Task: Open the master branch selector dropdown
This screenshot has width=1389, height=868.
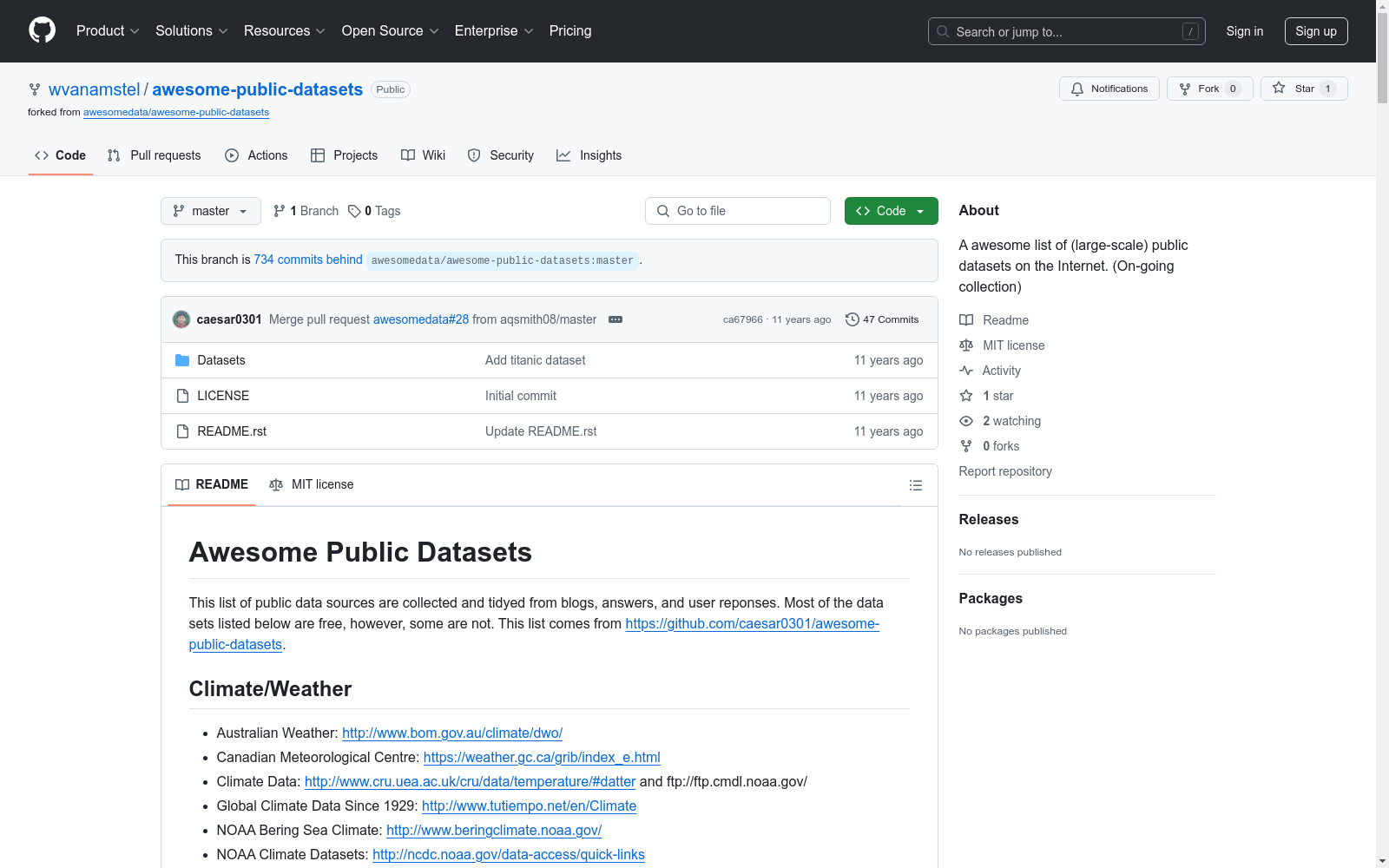Action: click(211, 211)
